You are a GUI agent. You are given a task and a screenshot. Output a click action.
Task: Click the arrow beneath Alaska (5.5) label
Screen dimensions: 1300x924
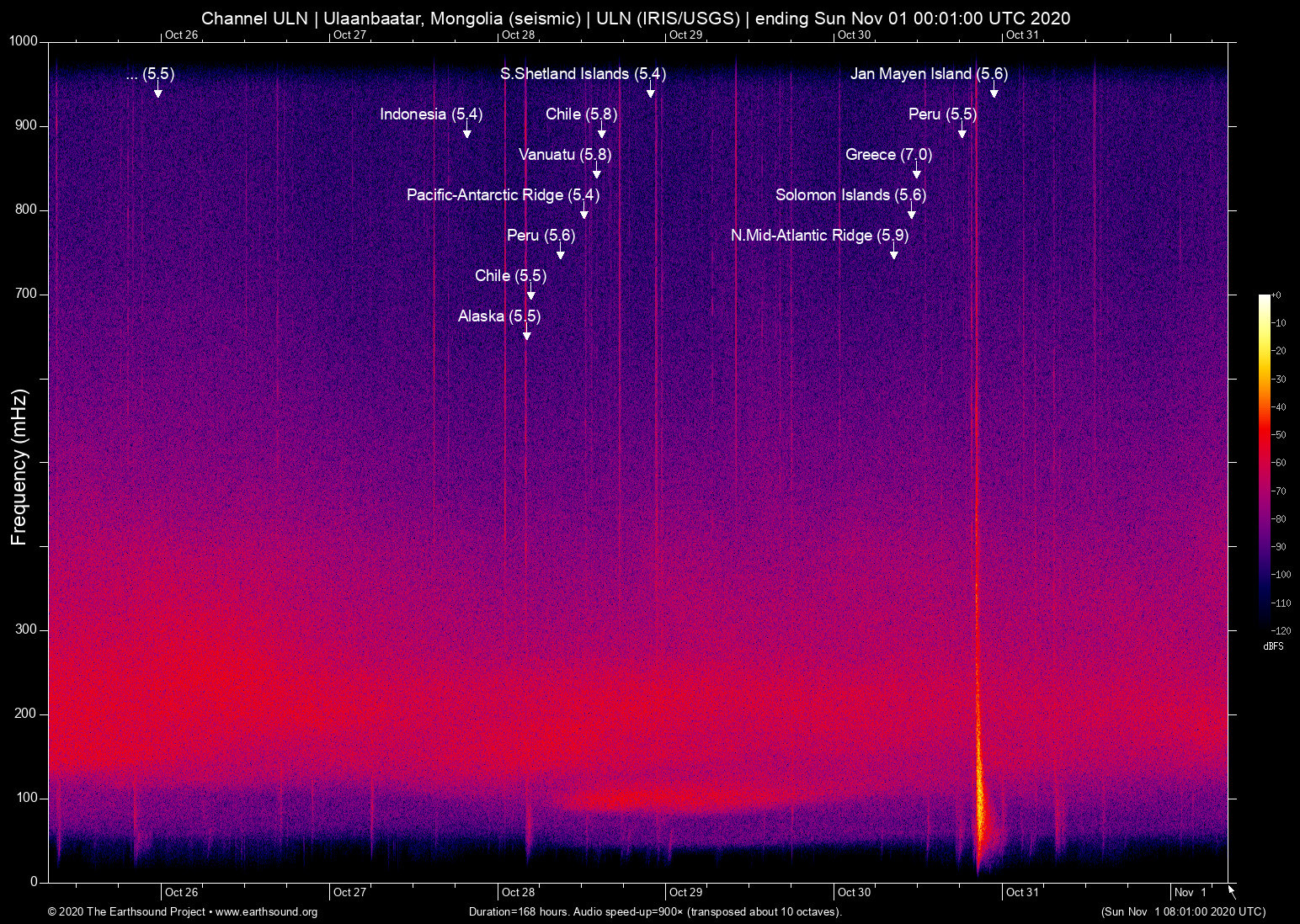point(527,334)
